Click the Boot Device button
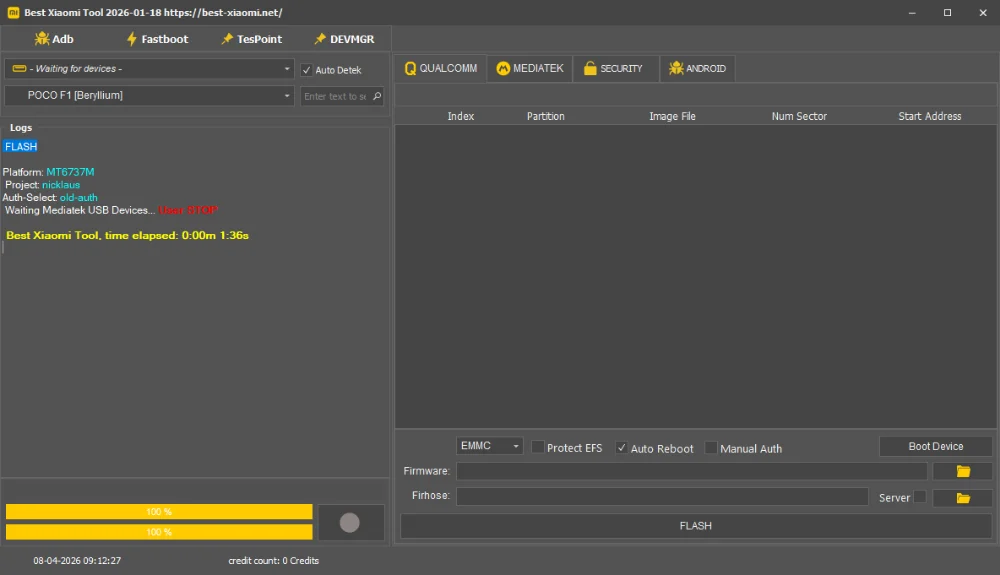1000x575 pixels. click(935, 447)
